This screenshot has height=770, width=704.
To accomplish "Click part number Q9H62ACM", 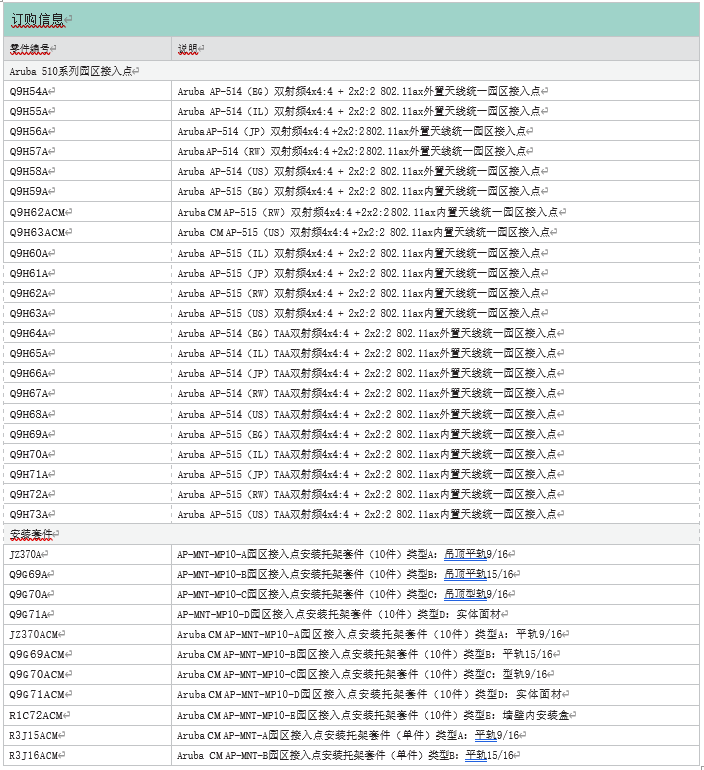I will click(x=37, y=212).
